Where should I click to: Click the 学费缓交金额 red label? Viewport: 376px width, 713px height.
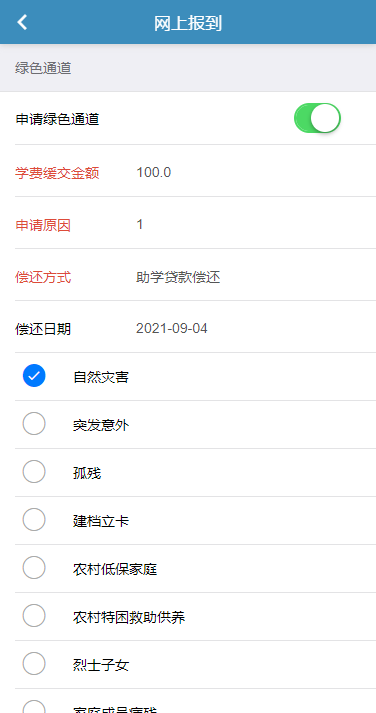(x=57, y=173)
